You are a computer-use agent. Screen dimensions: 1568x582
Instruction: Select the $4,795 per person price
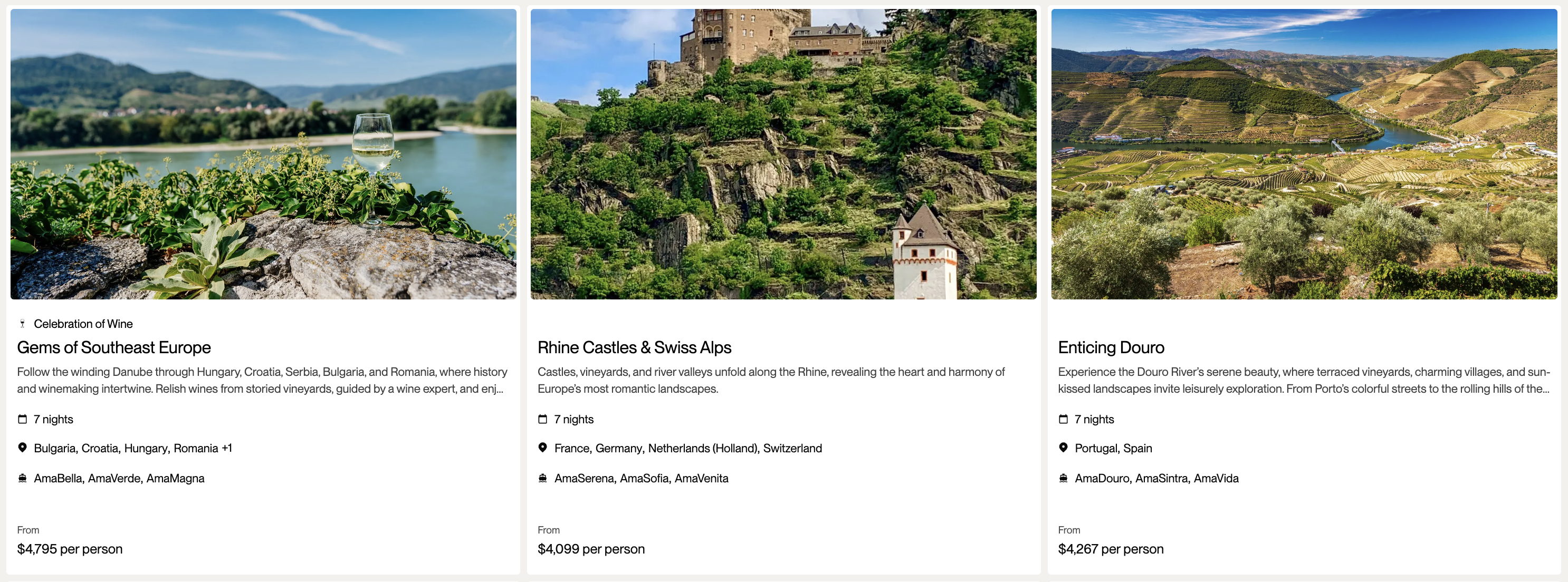(70, 549)
